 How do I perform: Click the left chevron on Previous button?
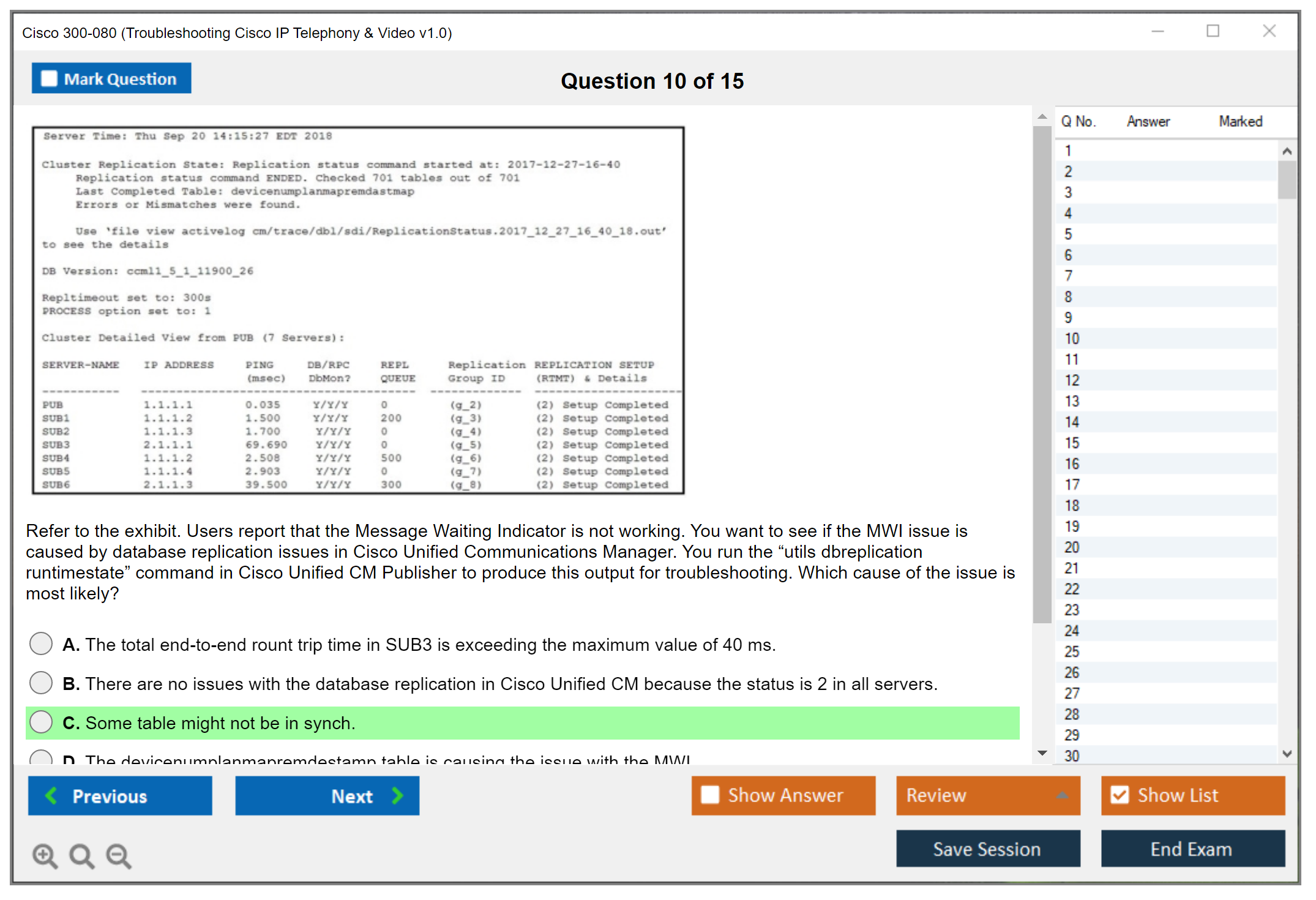pos(51,795)
